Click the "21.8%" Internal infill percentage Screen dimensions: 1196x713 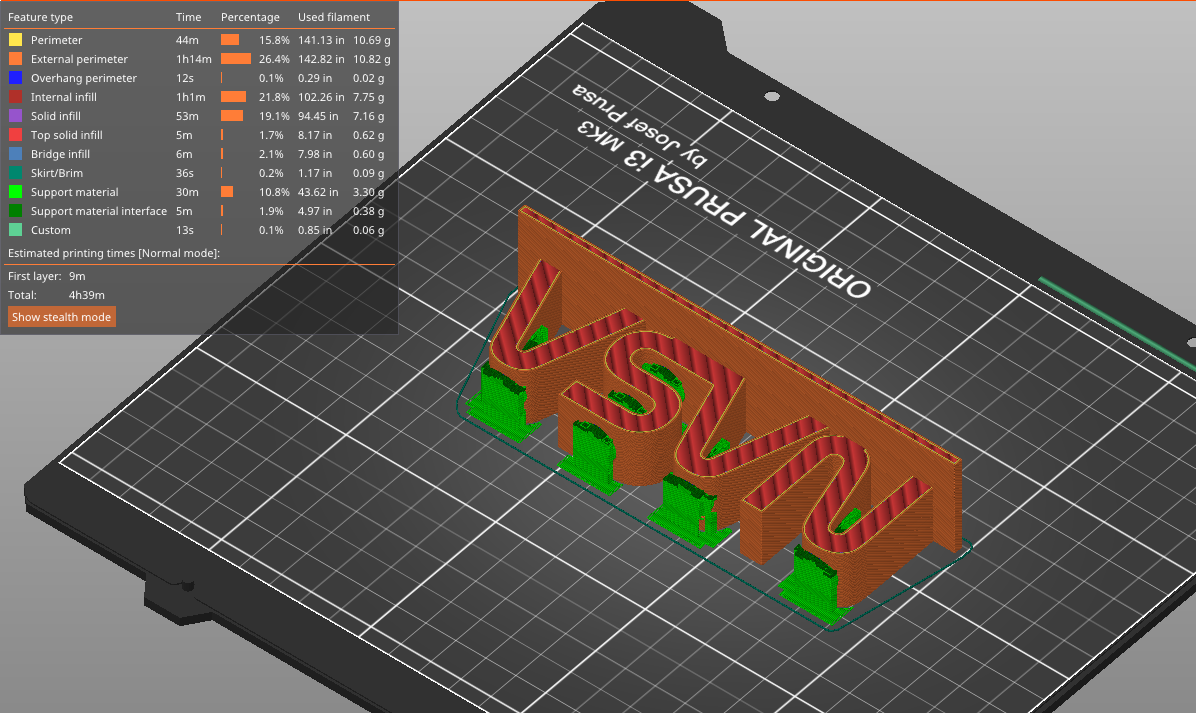[274, 97]
